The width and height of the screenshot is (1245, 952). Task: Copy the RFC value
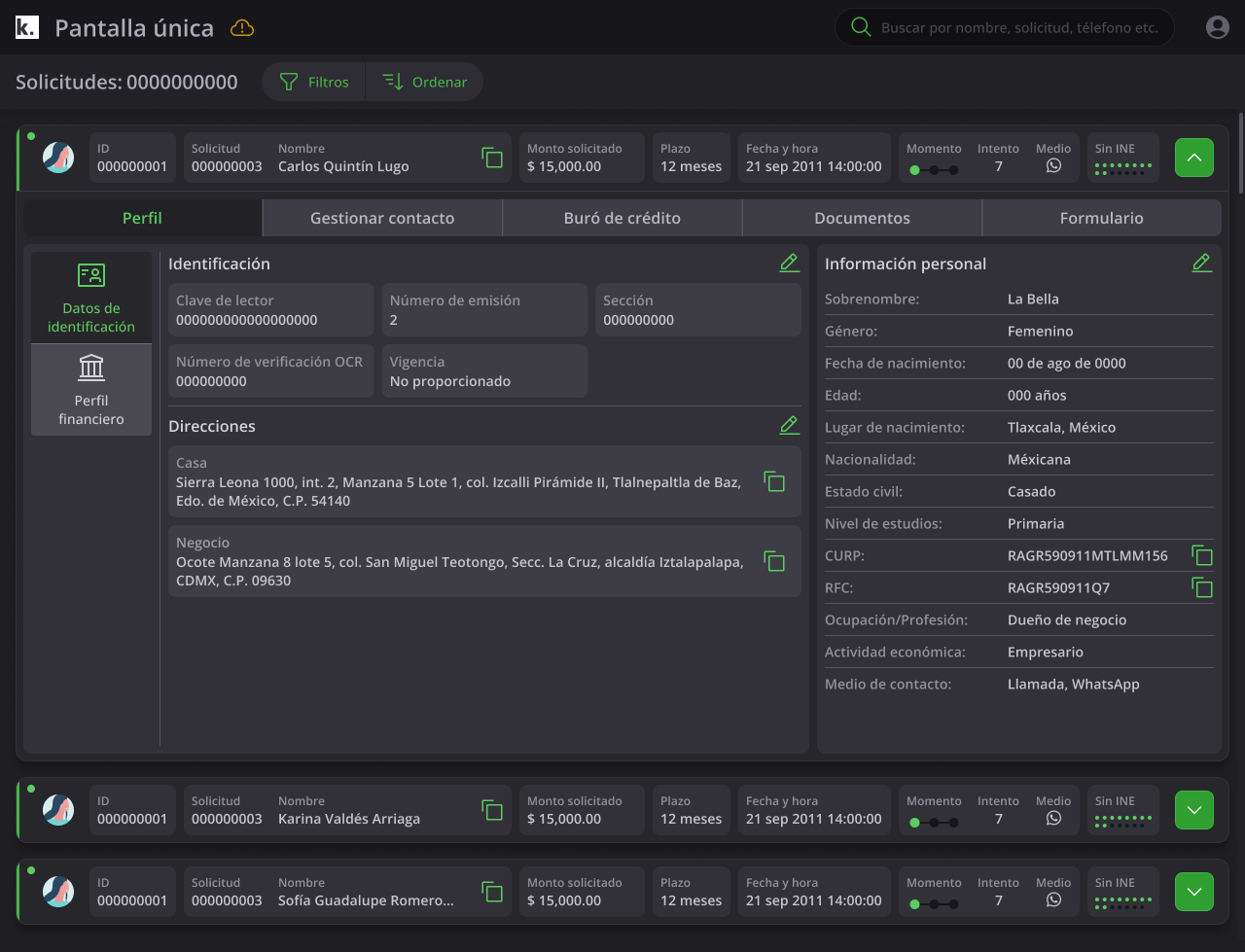pos(1202,587)
